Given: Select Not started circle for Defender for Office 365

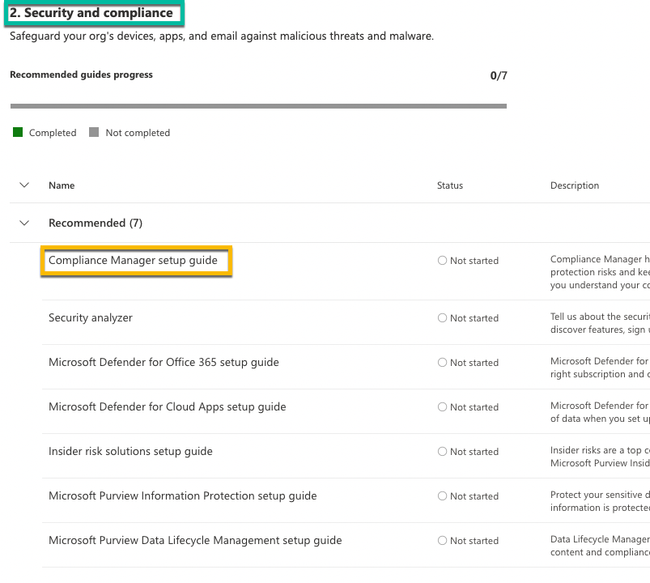Looking at the screenshot, I should click(442, 362).
